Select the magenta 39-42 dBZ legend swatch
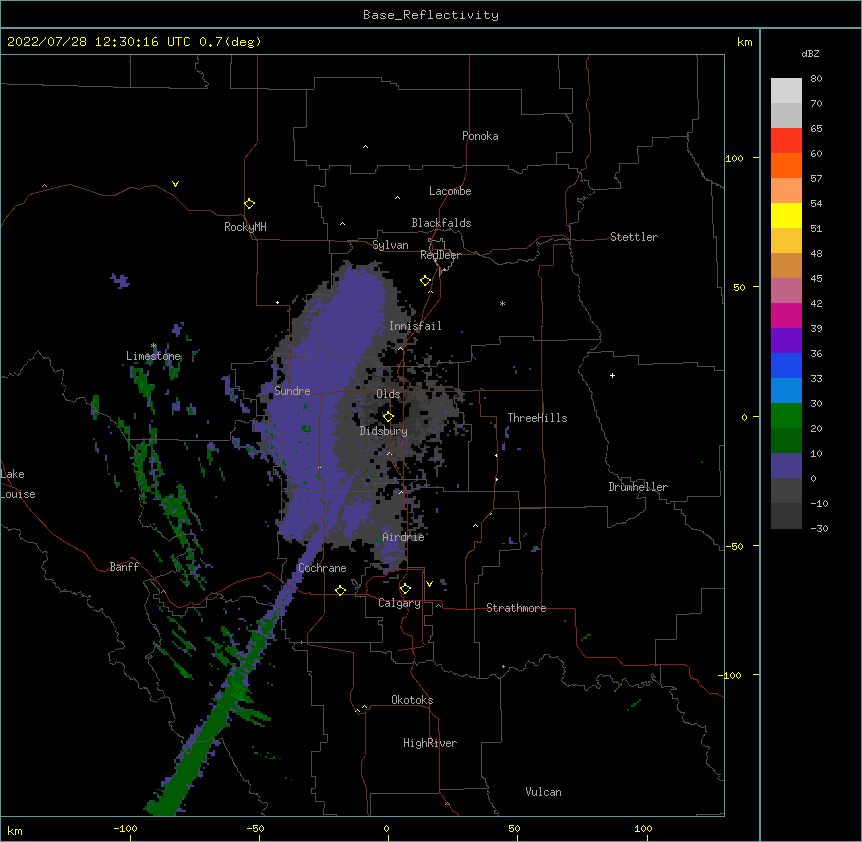The image size is (862, 842). [786, 316]
